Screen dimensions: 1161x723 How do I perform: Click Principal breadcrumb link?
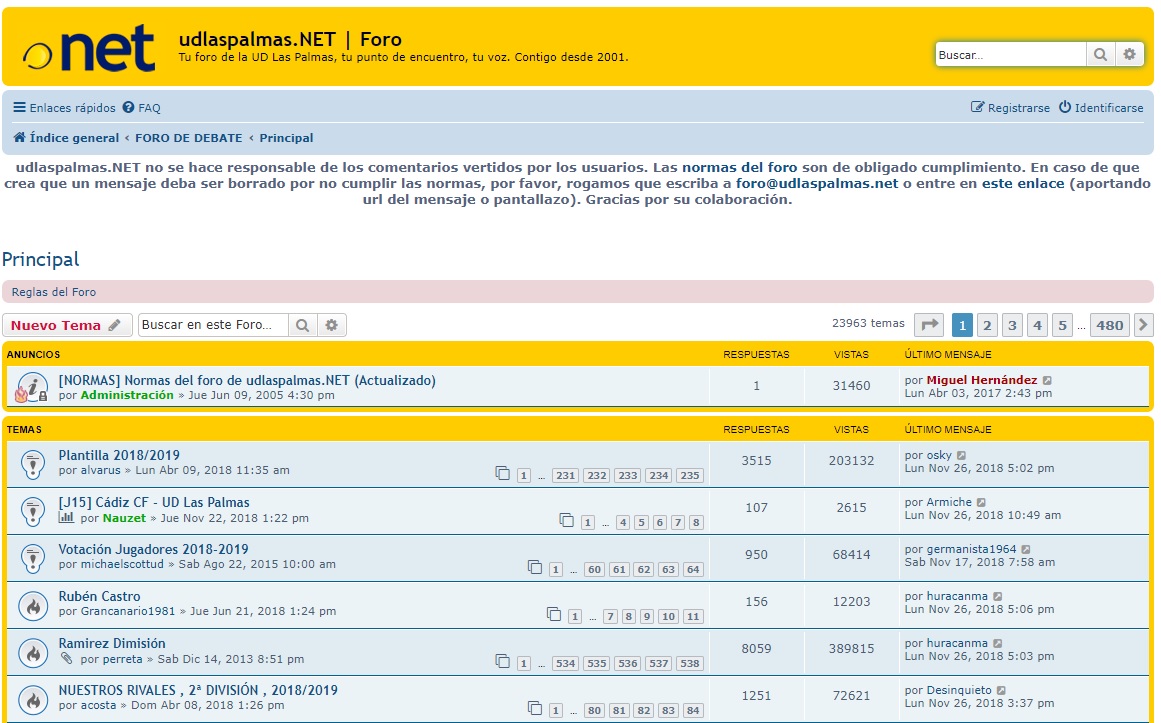(x=286, y=138)
